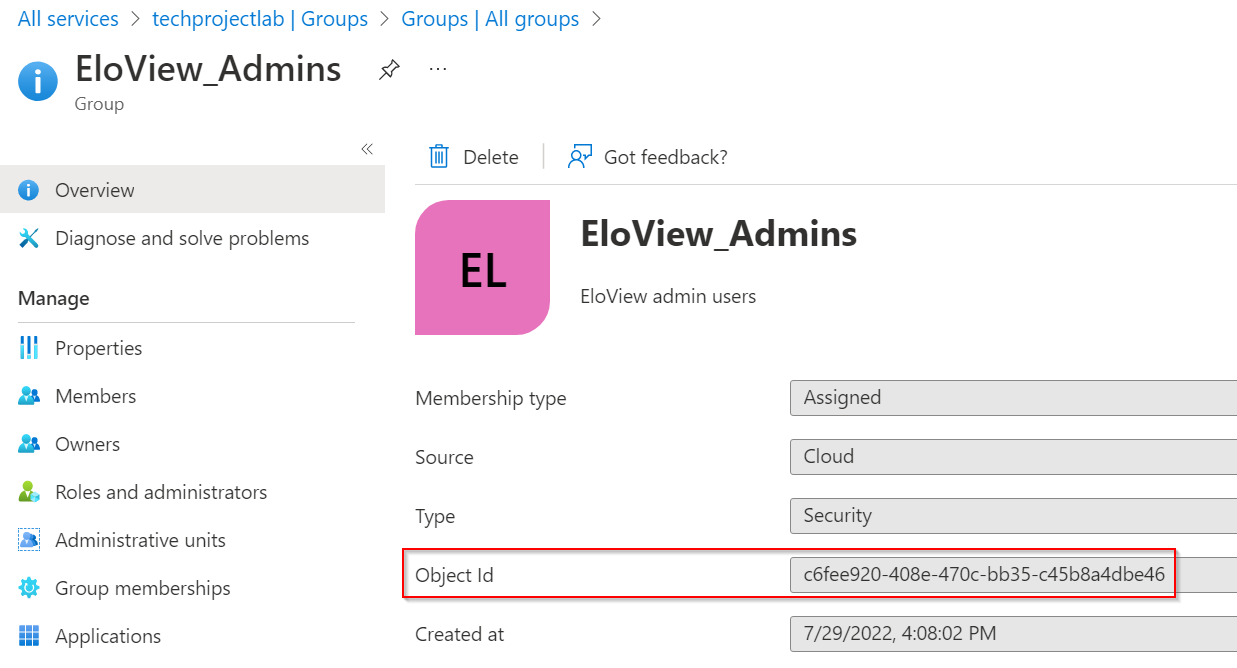
Task: Navigate to Groups | All groups breadcrumb
Action: [x=490, y=19]
